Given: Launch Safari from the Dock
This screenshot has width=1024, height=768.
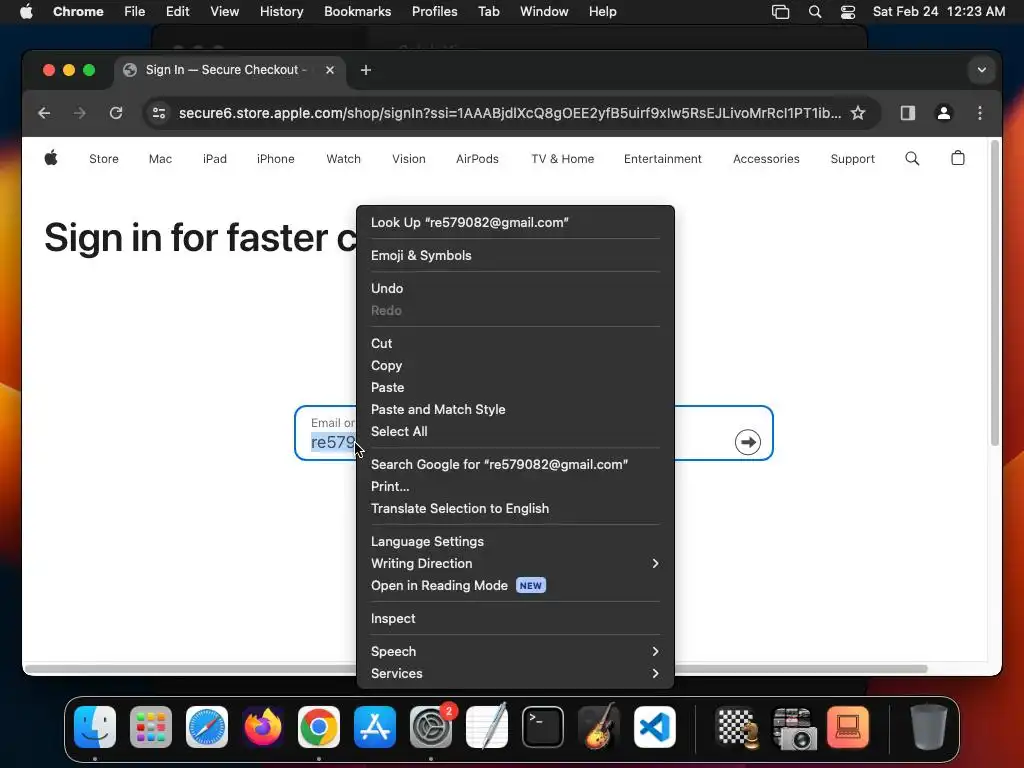Looking at the screenshot, I should tap(207, 727).
